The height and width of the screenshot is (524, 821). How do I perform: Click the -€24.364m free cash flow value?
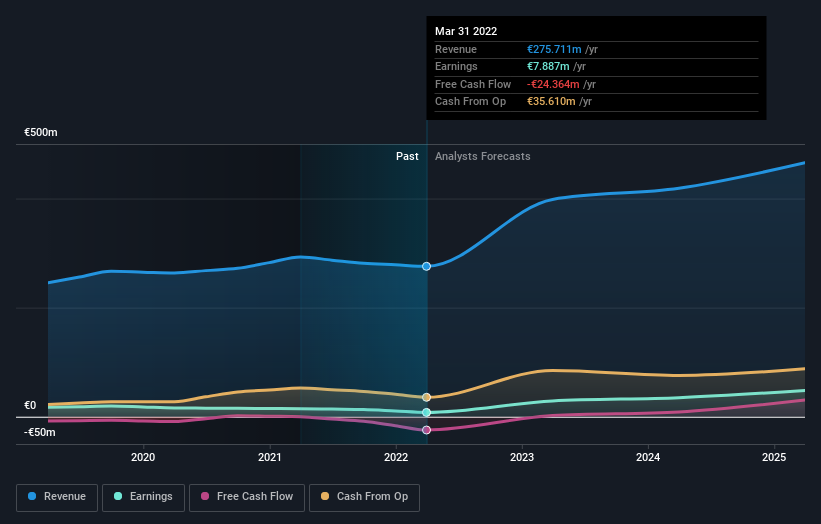(553, 84)
